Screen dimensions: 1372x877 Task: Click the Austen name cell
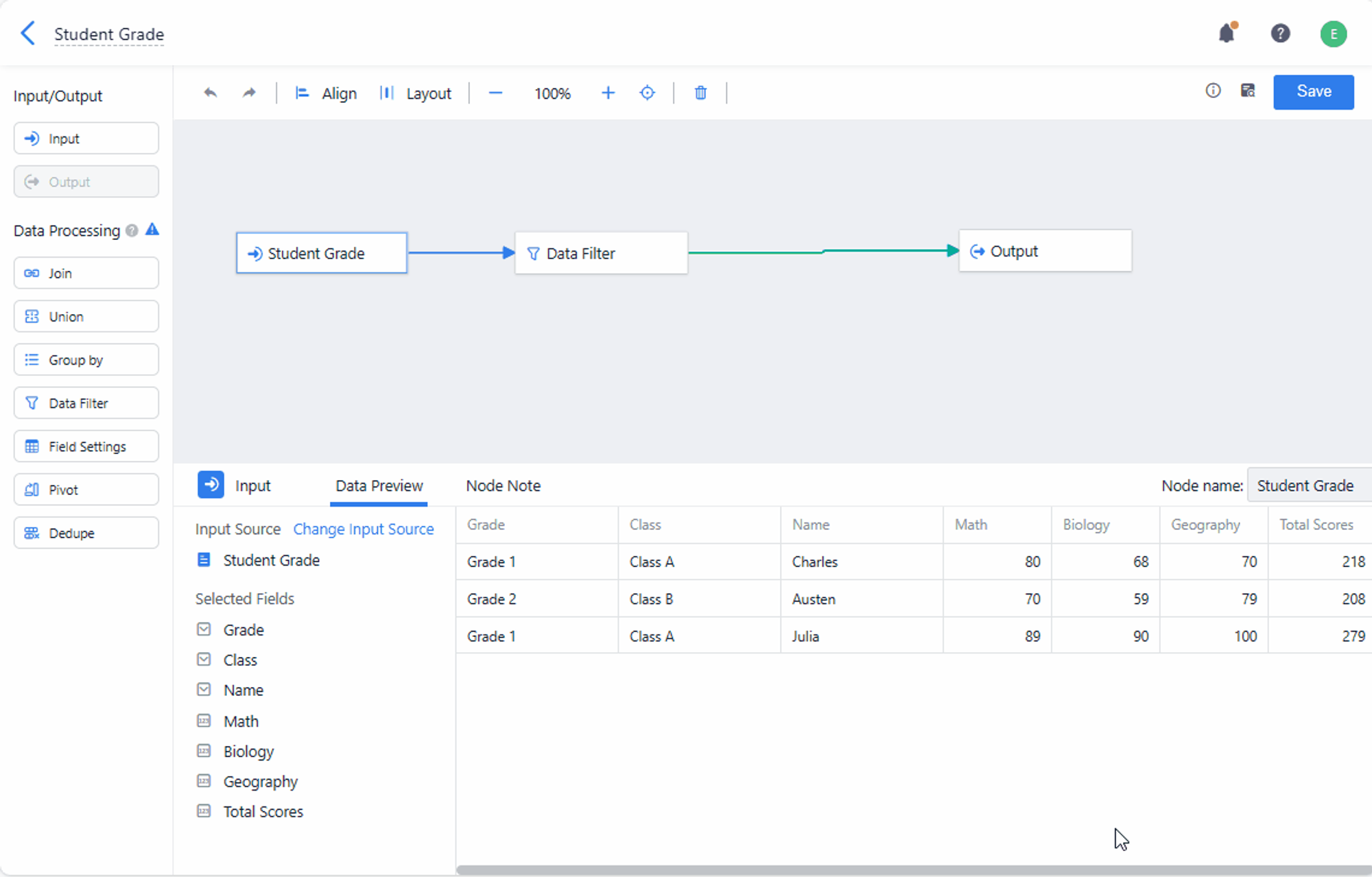[x=862, y=599]
